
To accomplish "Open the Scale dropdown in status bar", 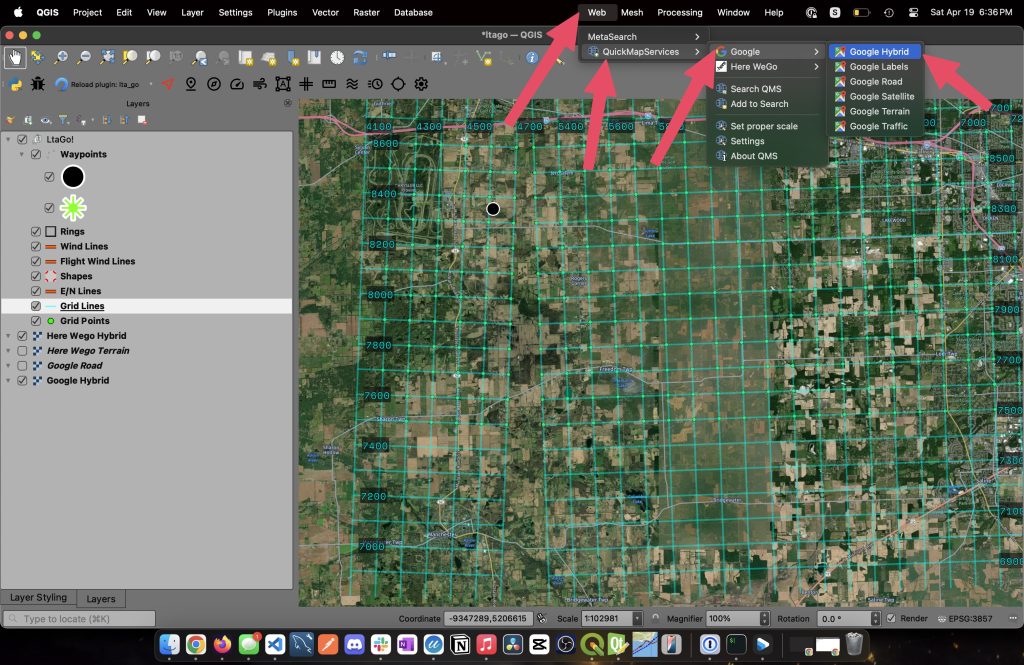I will coord(637,618).
